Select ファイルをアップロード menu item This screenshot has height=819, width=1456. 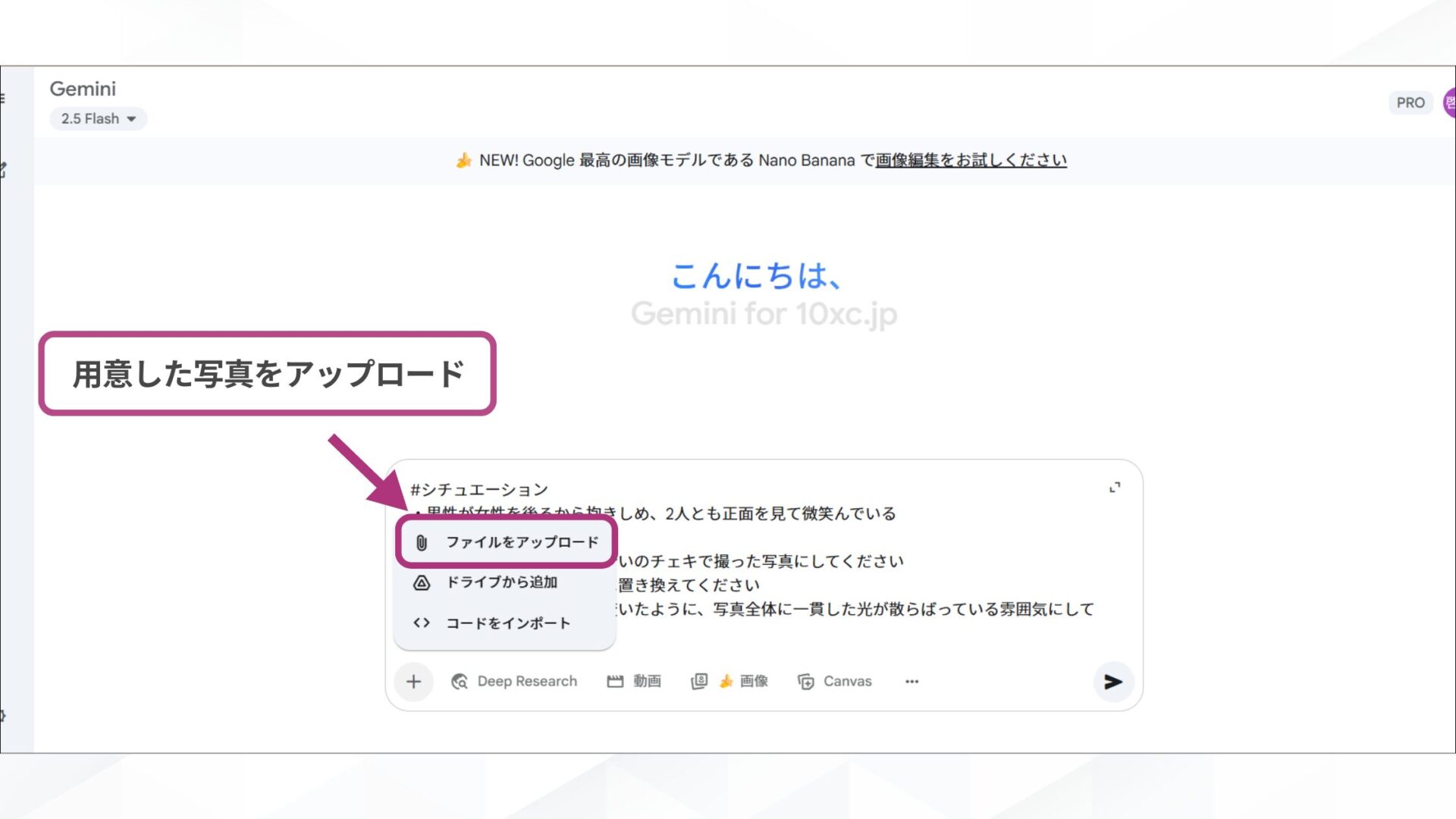click(x=522, y=542)
